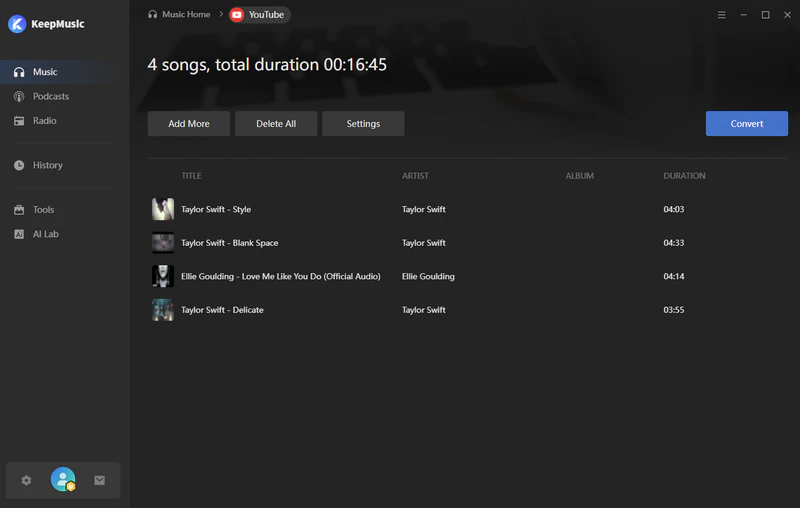Click the mail envelope icon

click(x=100, y=480)
